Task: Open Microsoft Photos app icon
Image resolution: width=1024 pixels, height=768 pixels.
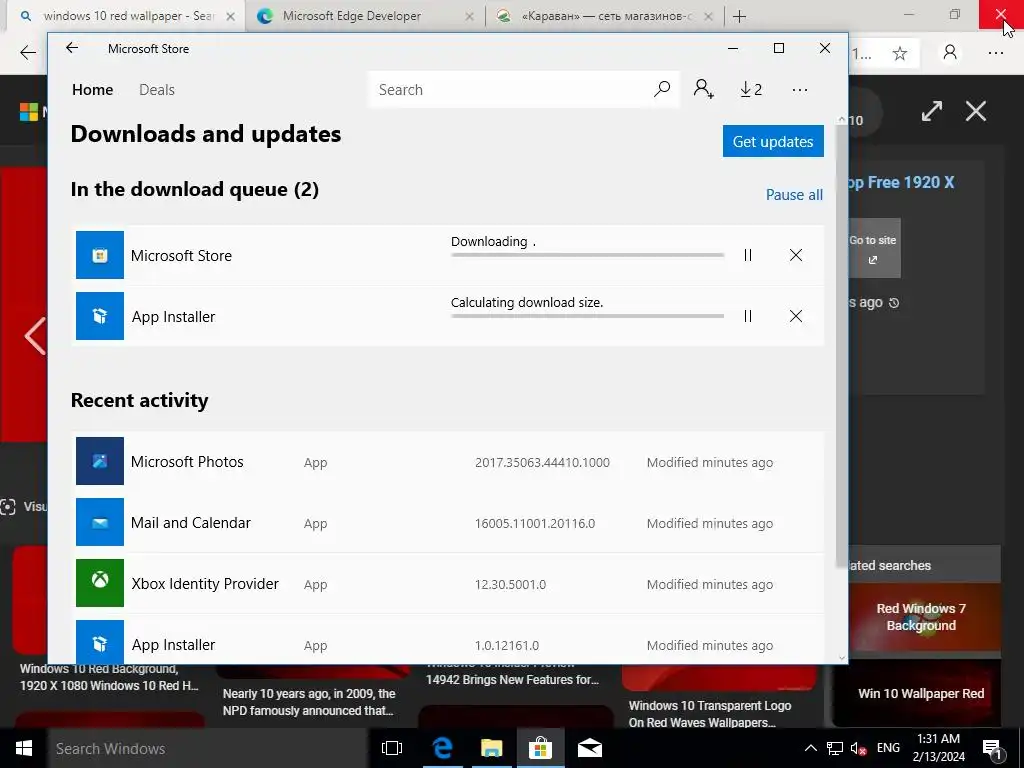Action: [99, 461]
